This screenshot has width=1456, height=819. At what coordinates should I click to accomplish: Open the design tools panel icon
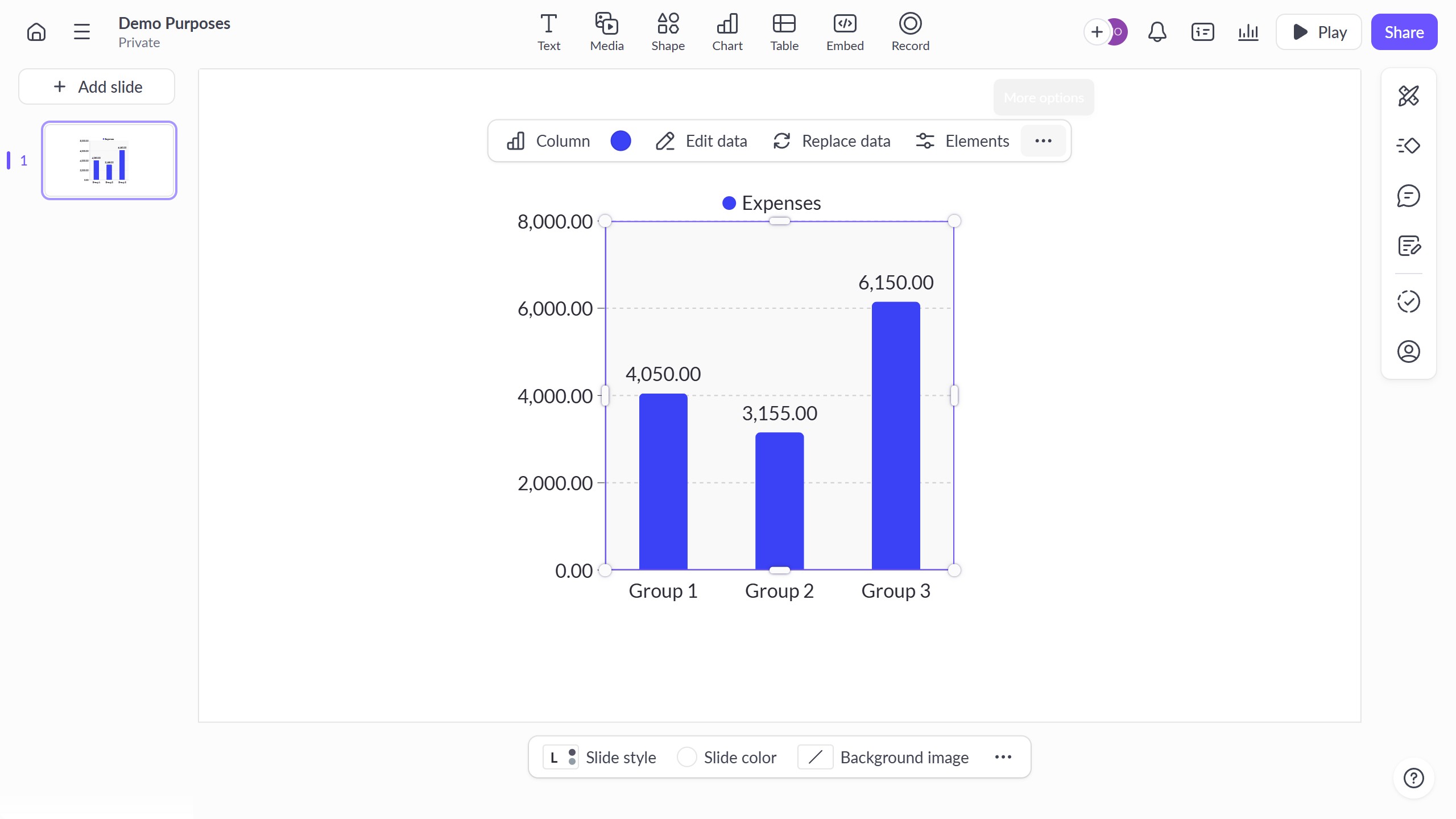1408,96
